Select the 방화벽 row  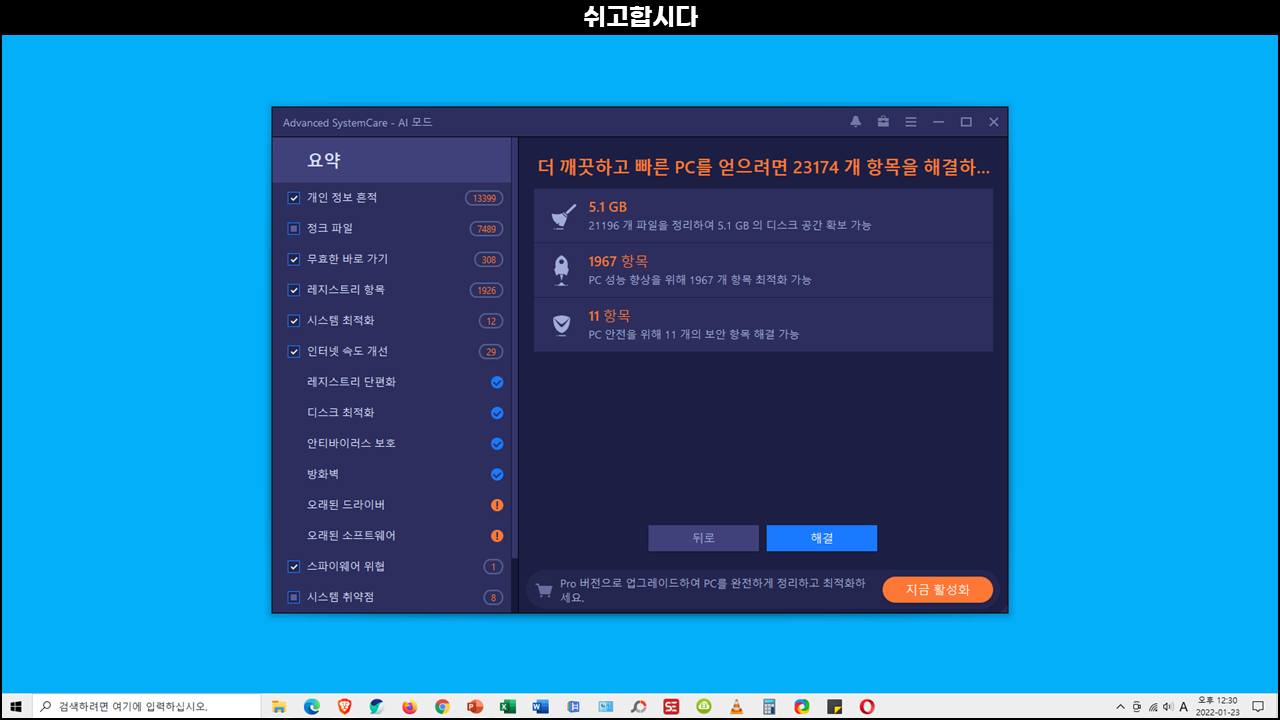coord(391,474)
